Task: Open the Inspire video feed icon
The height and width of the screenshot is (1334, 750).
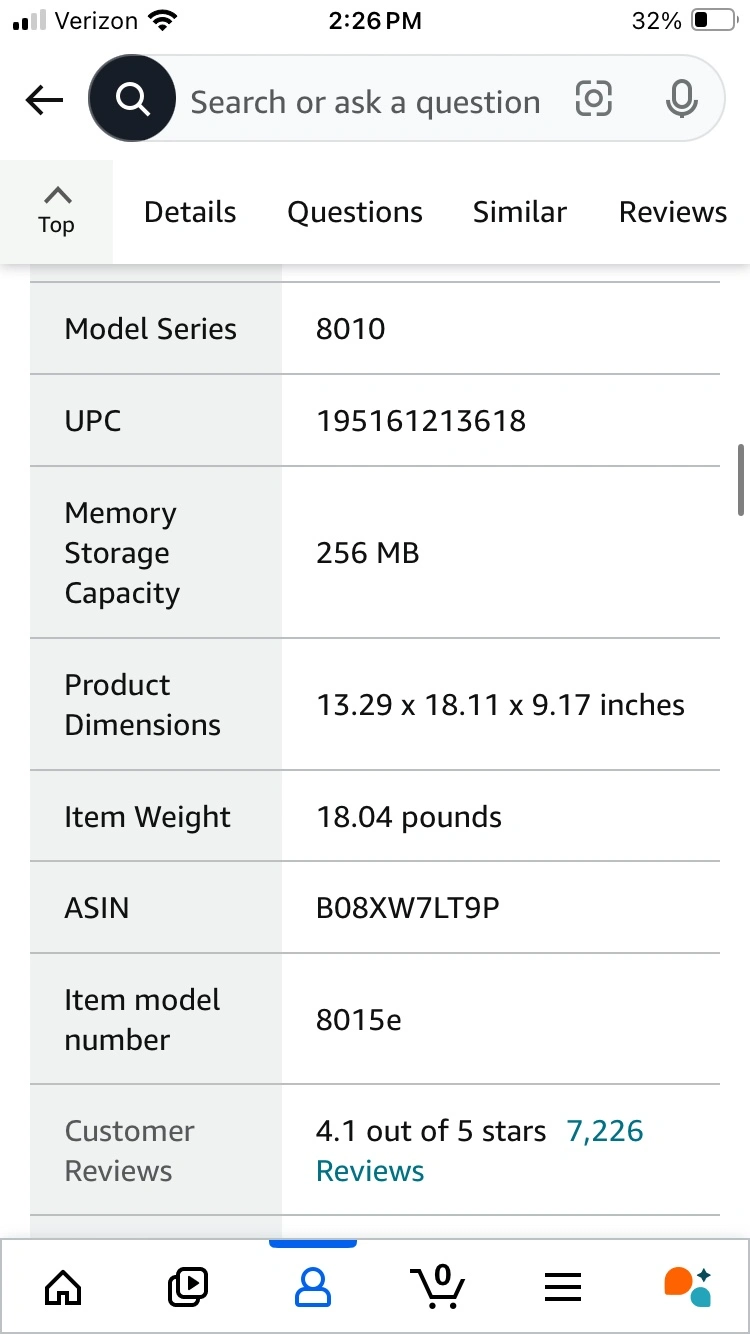Action: pos(188,1286)
